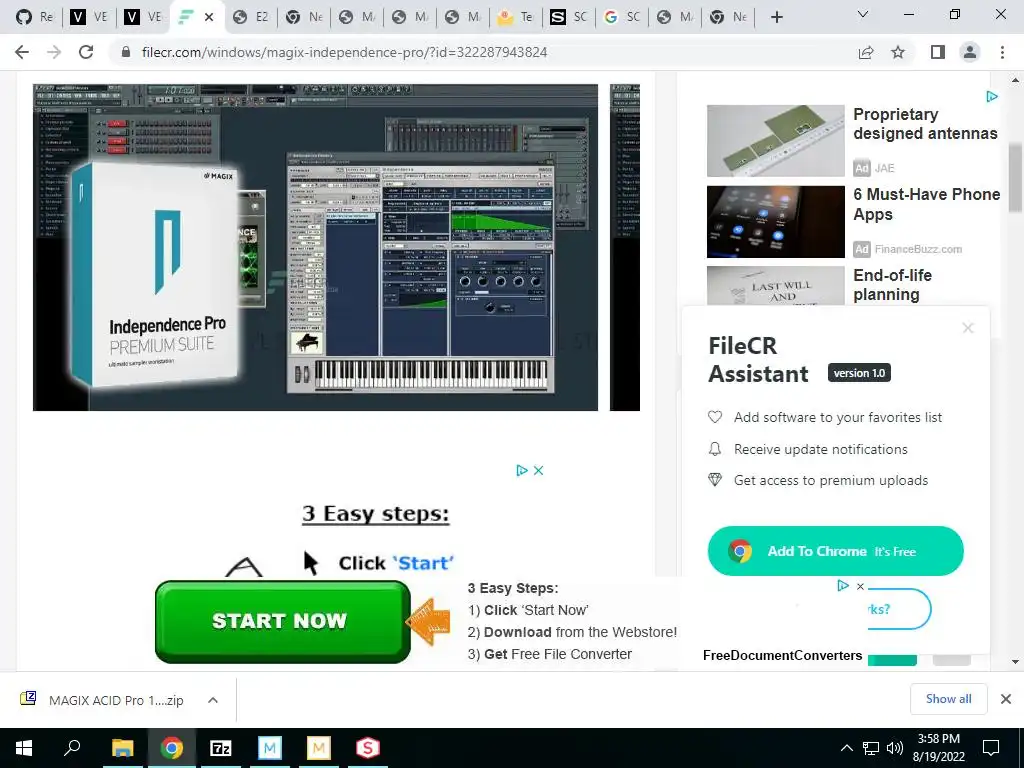The height and width of the screenshot is (768, 1024).
Task: Click the phone apps ad thumbnail
Action: tap(776, 221)
